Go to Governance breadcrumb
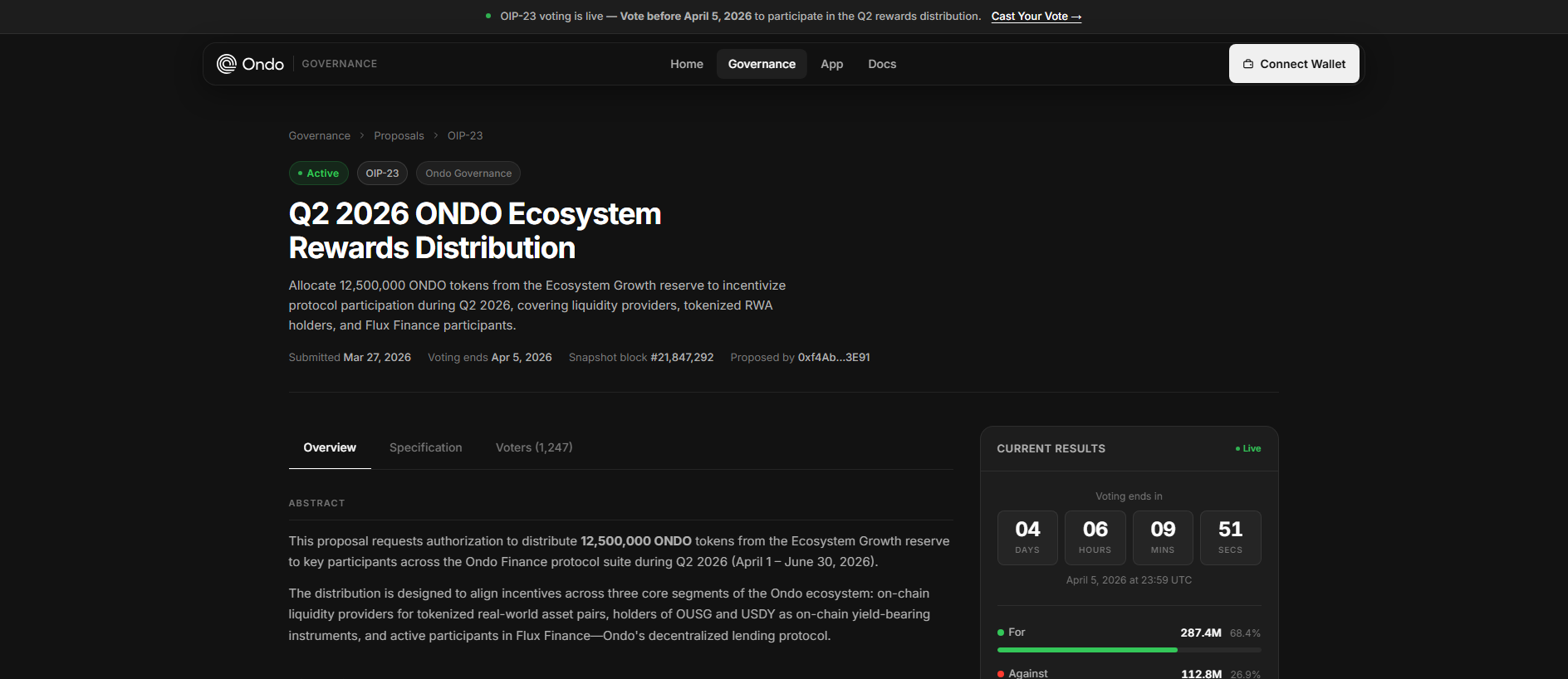 click(320, 135)
